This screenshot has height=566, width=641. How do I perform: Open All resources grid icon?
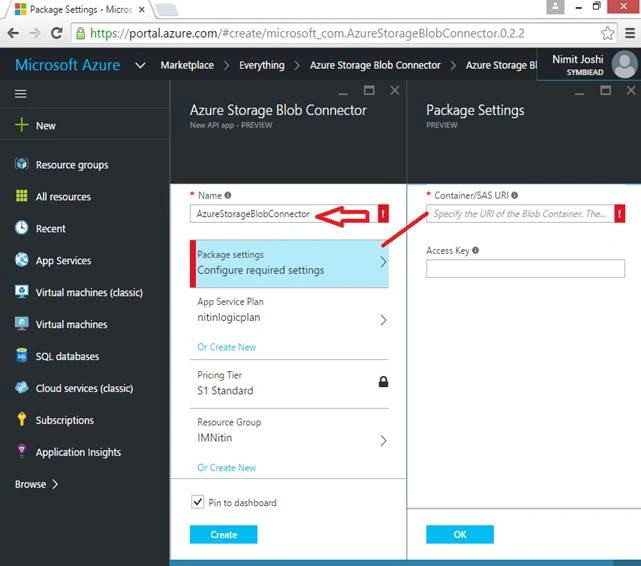click(x=22, y=196)
